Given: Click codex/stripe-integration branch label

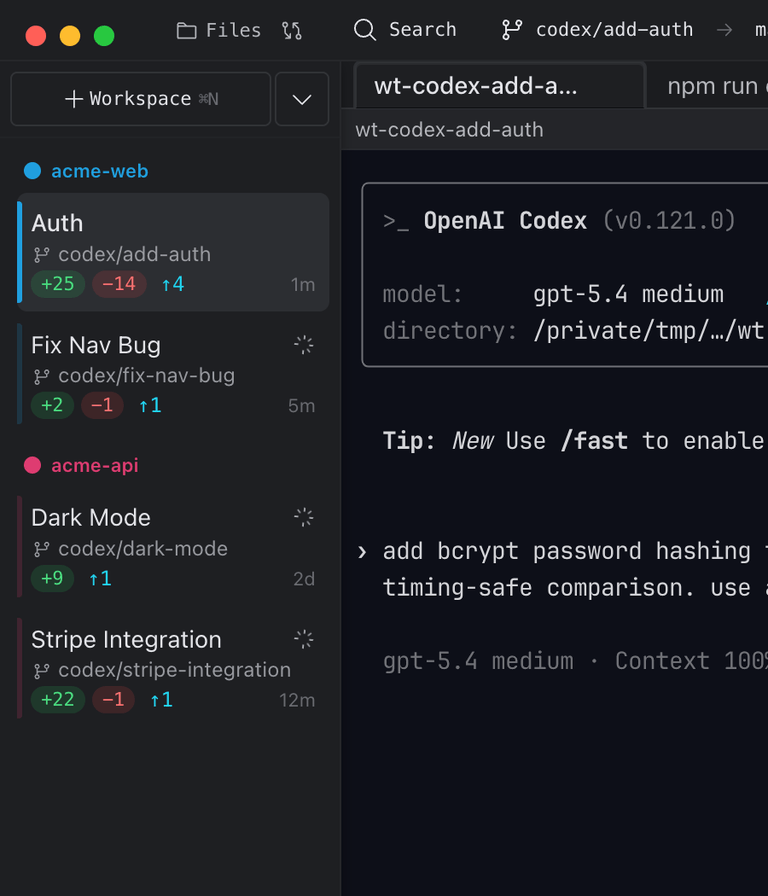Looking at the screenshot, I should (174, 670).
